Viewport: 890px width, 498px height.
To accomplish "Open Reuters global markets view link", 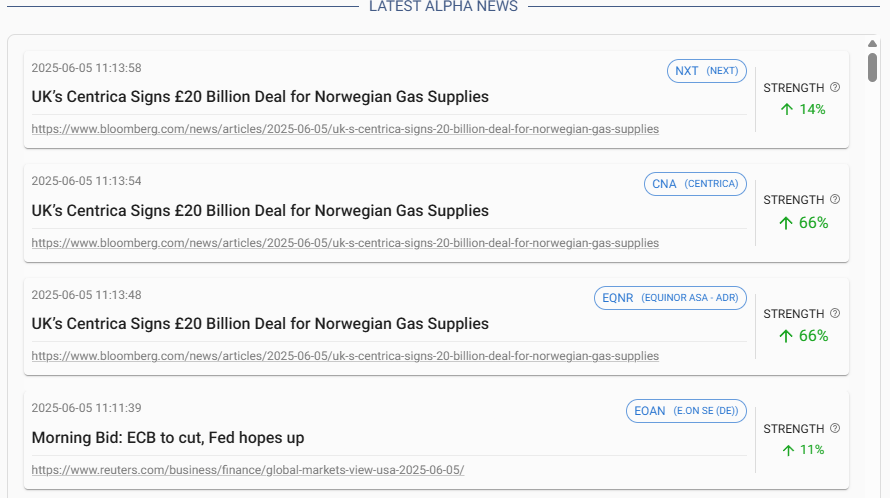I will [x=247, y=470].
